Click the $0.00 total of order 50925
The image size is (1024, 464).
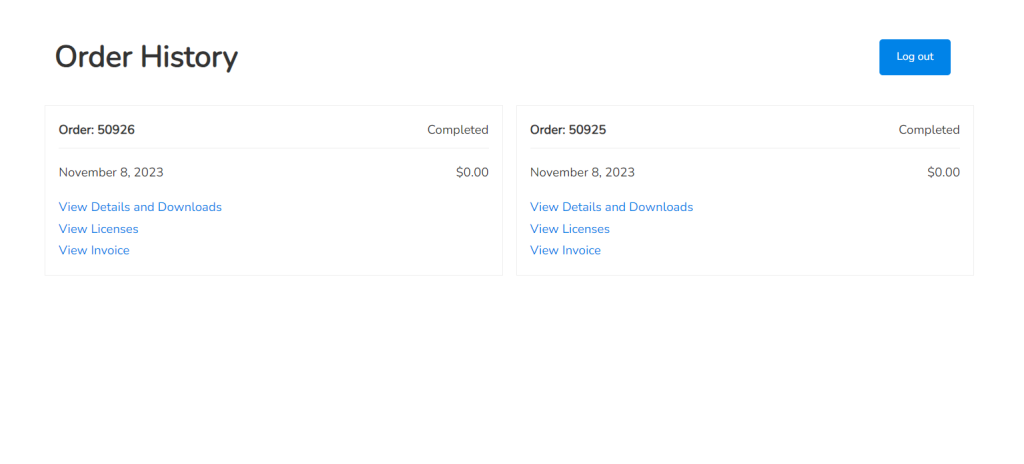943,172
